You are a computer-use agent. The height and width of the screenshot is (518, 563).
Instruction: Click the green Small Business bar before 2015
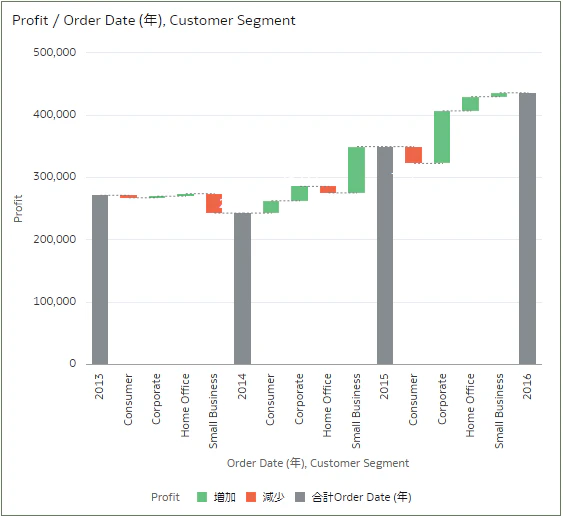[x=357, y=170]
